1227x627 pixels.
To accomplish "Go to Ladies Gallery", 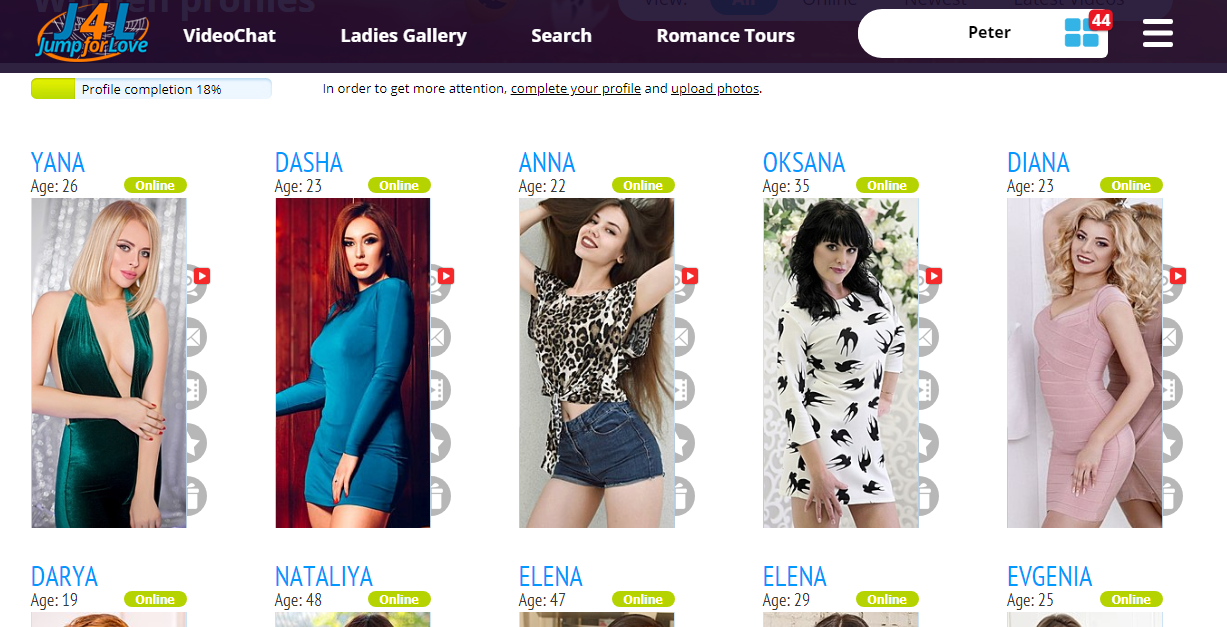I will (x=403, y=35).
